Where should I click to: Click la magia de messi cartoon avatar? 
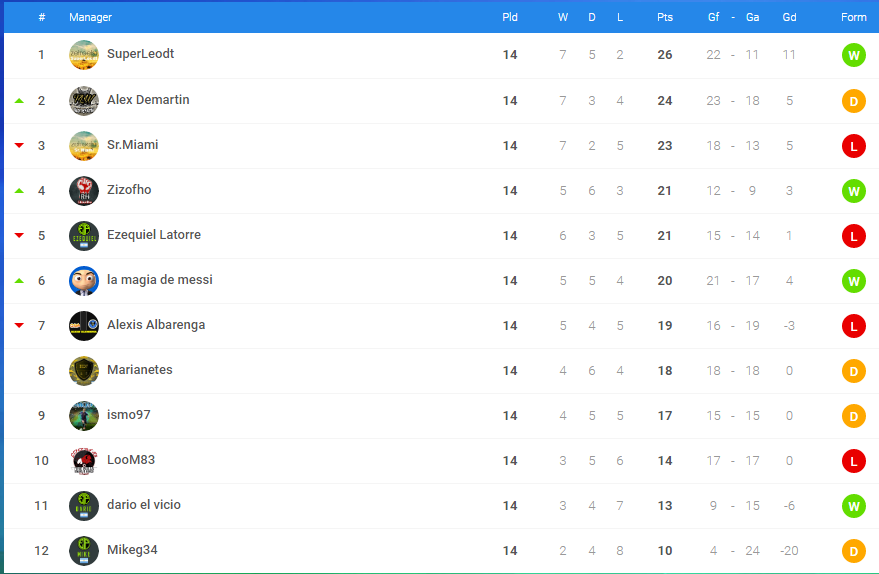84,281
